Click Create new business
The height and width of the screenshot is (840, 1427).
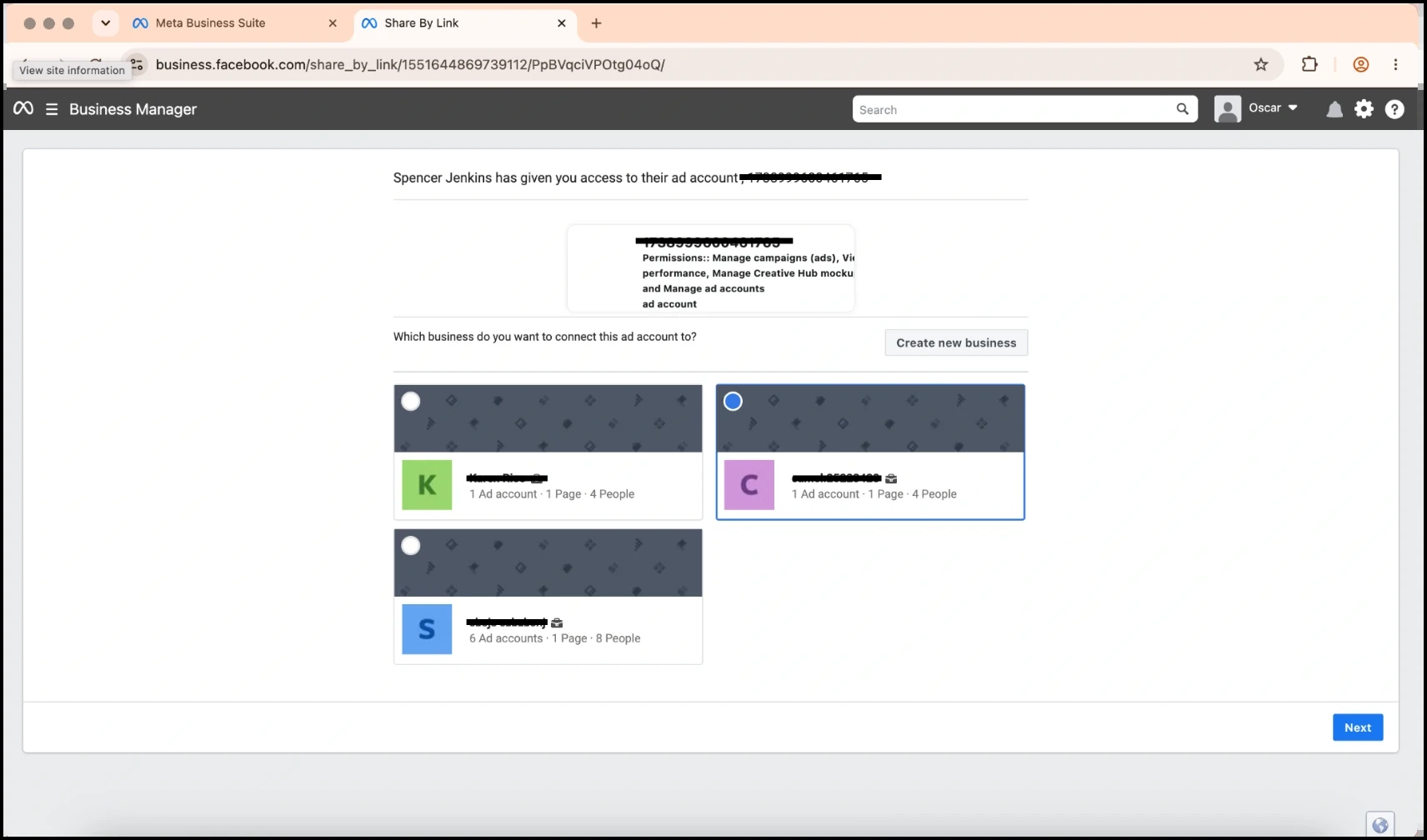pyautogui.click(x=956, y=342)
